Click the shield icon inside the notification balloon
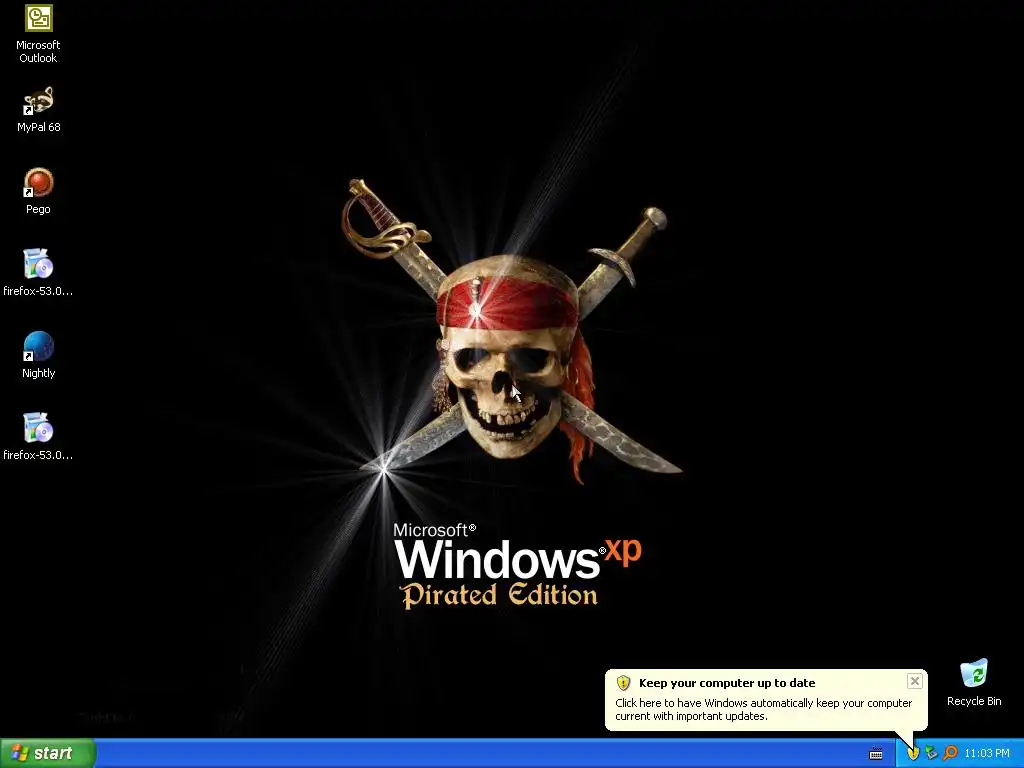Viewport: 1024px width, 768px height. (624, 683)
